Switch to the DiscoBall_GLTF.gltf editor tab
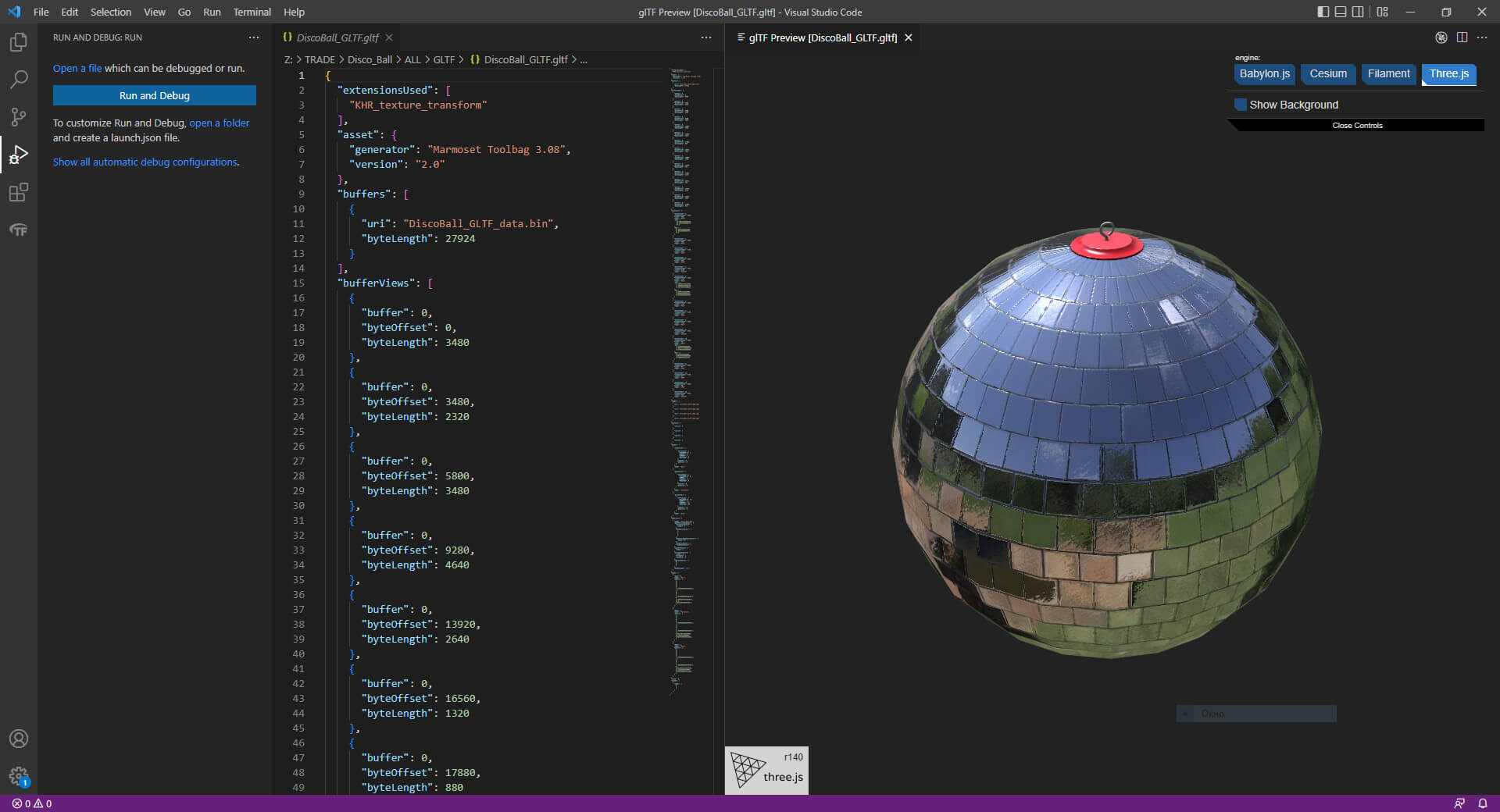The image size is (1500, 812). tap(337, 37)
